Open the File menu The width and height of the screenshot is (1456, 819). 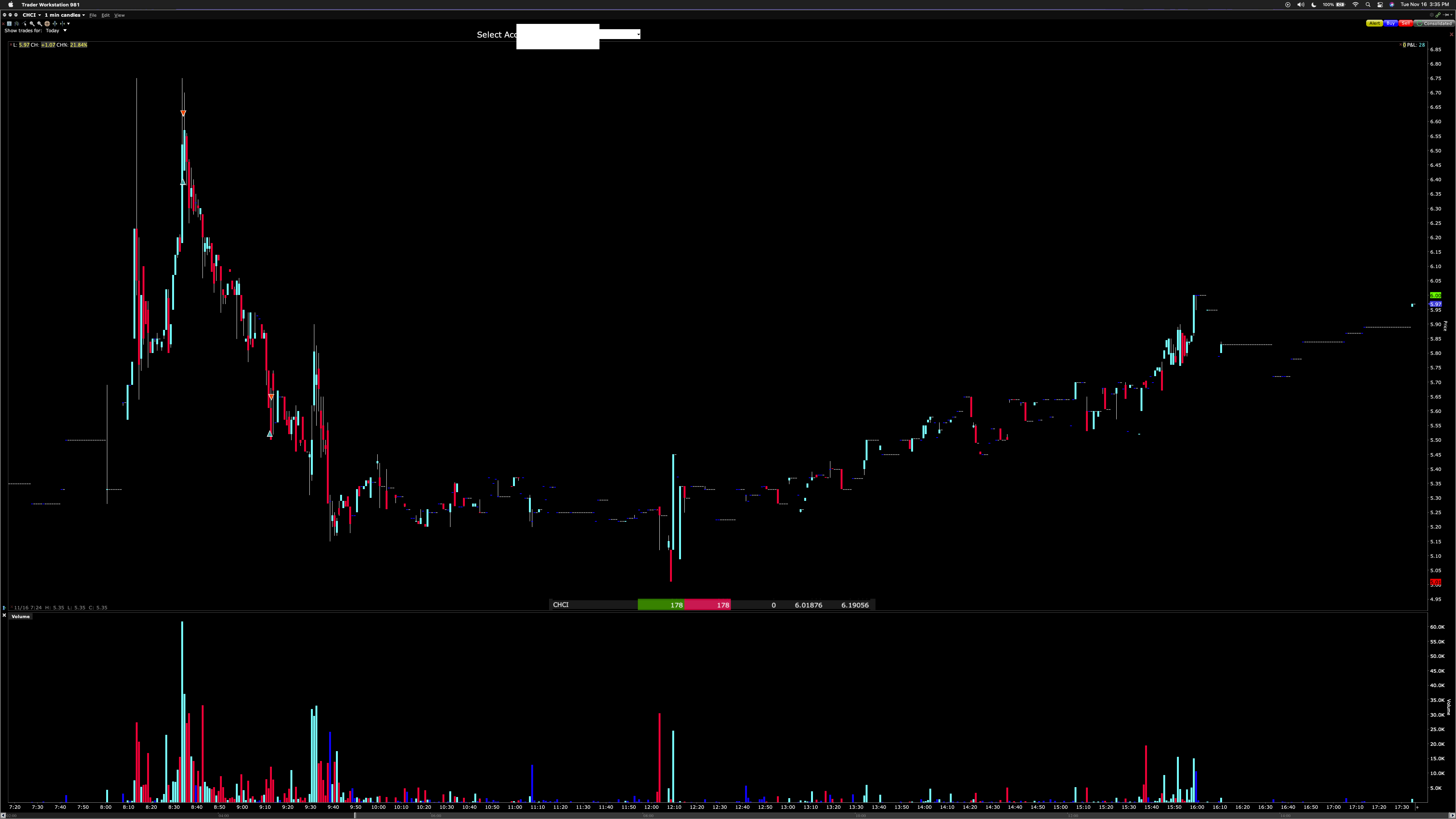point(93,15)
